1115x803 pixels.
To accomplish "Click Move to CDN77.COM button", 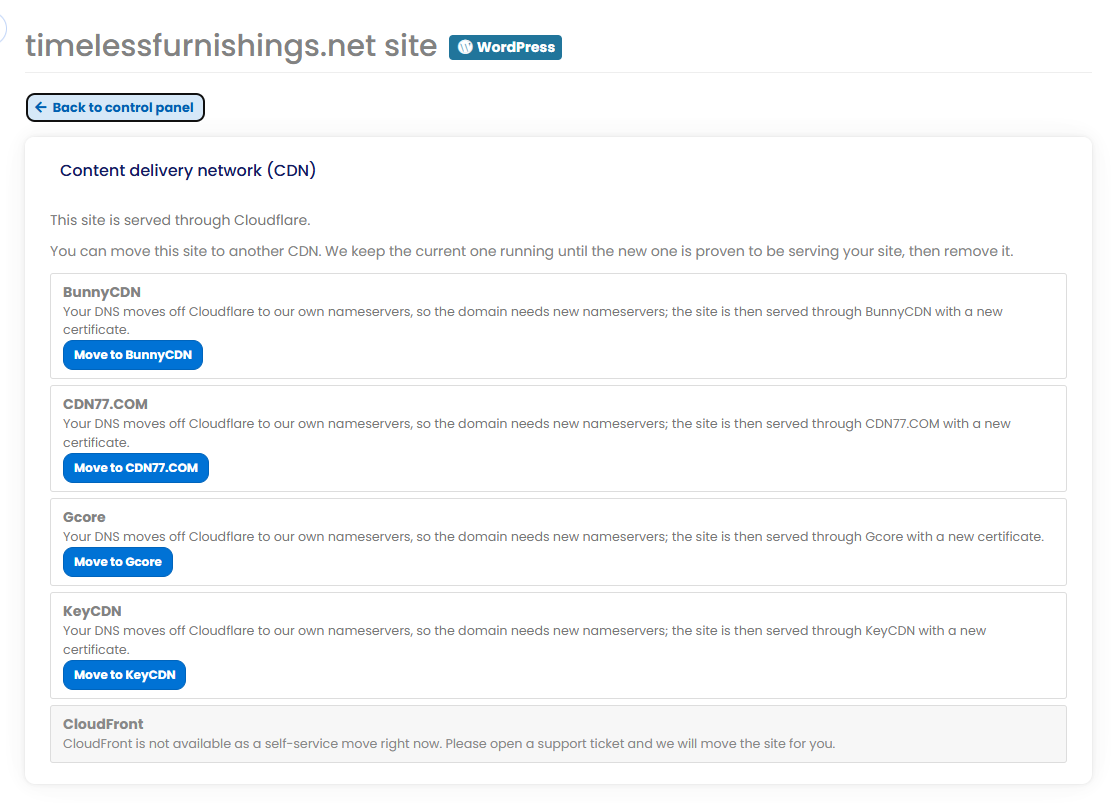I will pos(136,468).
